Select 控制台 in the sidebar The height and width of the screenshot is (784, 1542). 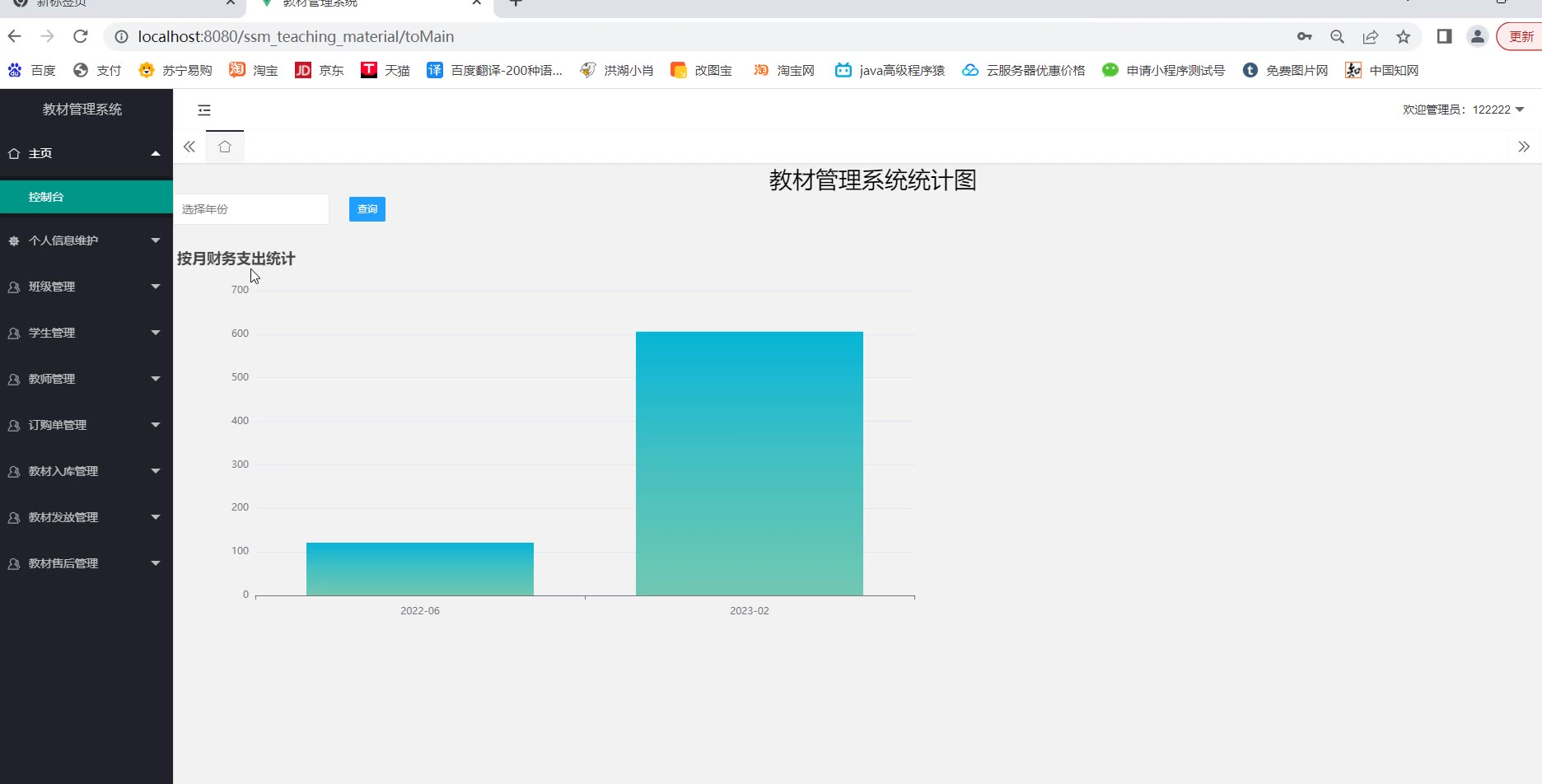click(x=46, y=197)
